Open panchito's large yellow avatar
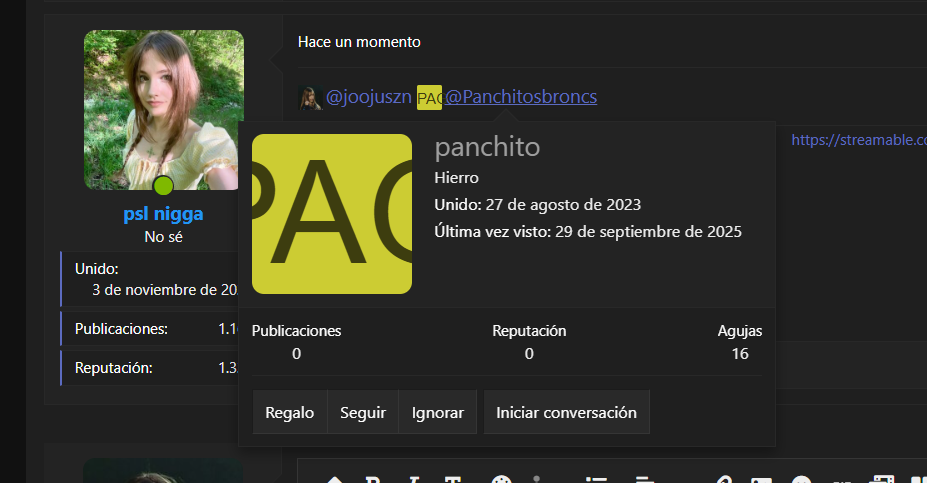Image resolution: width=927 pixels, height=483 pixels. click(x=332, y=214)
